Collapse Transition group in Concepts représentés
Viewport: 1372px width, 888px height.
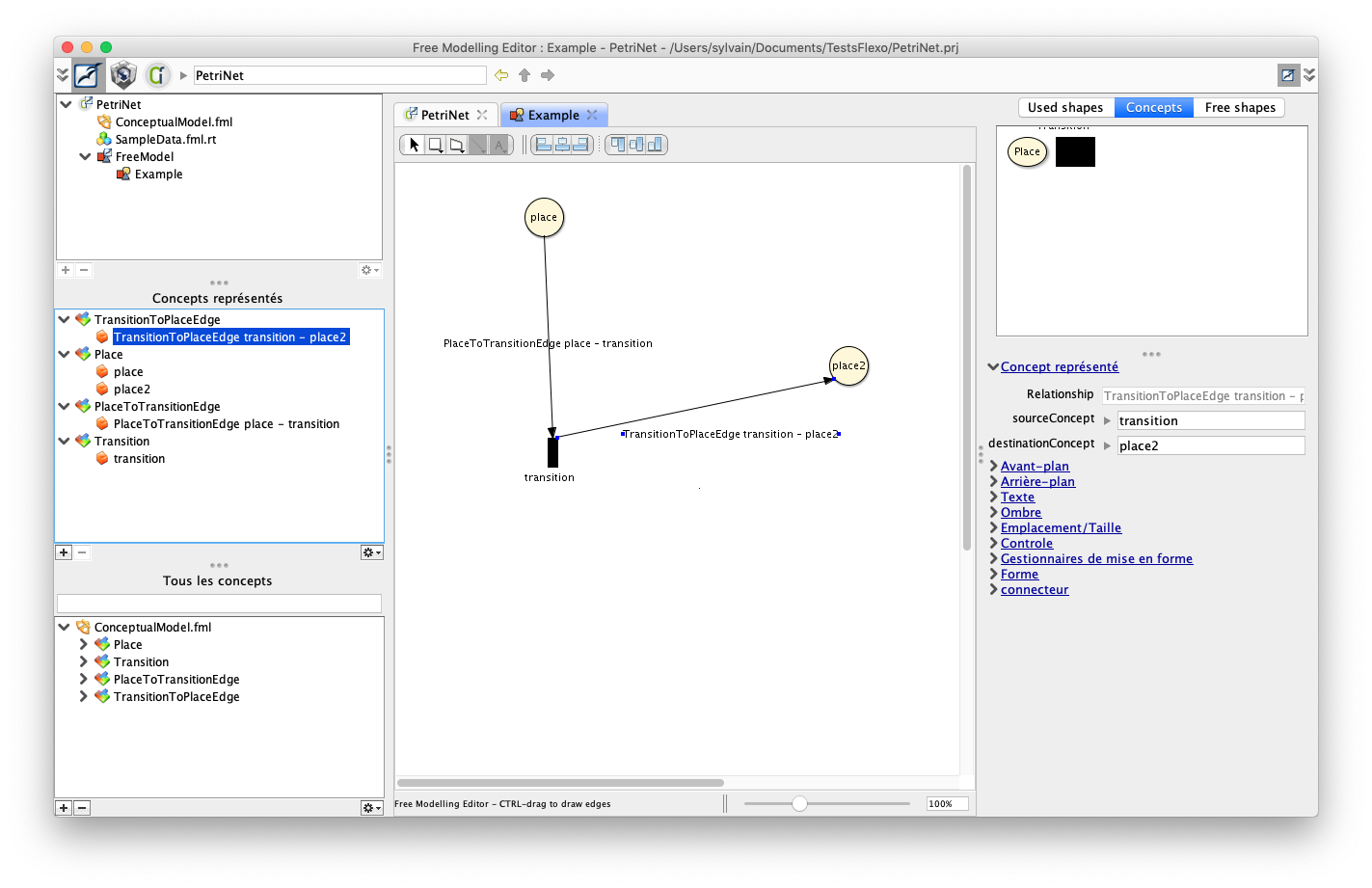tap(64, 441)
